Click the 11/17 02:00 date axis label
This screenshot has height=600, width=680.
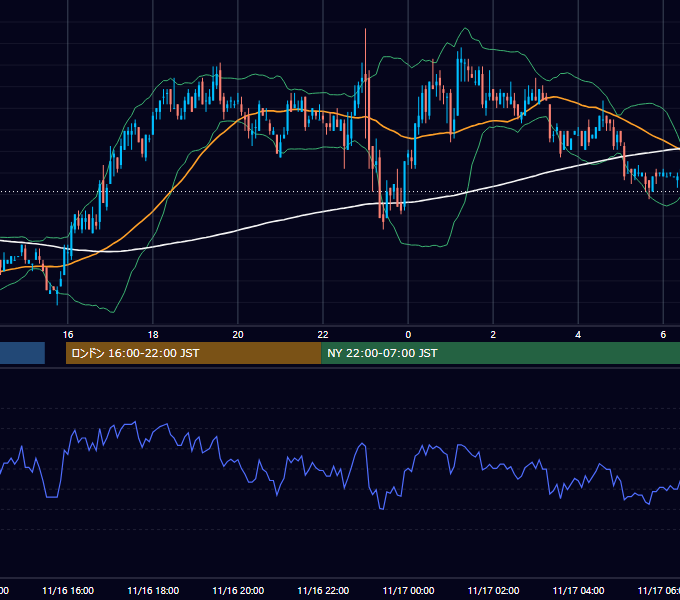(x=493, y=590)
